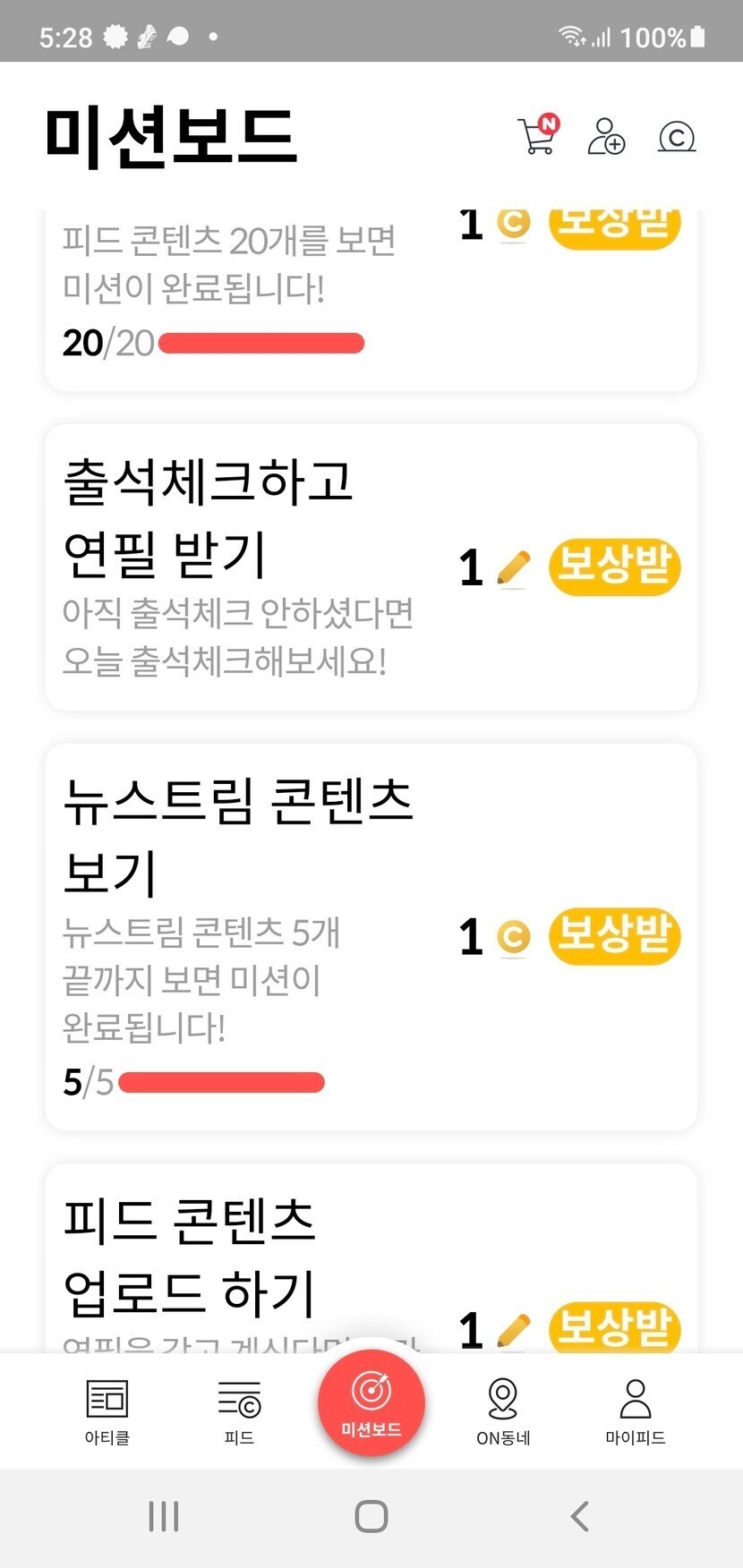Select the center 미션보드 tab button
Image resolution: width=743 pixels, height=1568 pixels.
click(x=371, y=1402)
